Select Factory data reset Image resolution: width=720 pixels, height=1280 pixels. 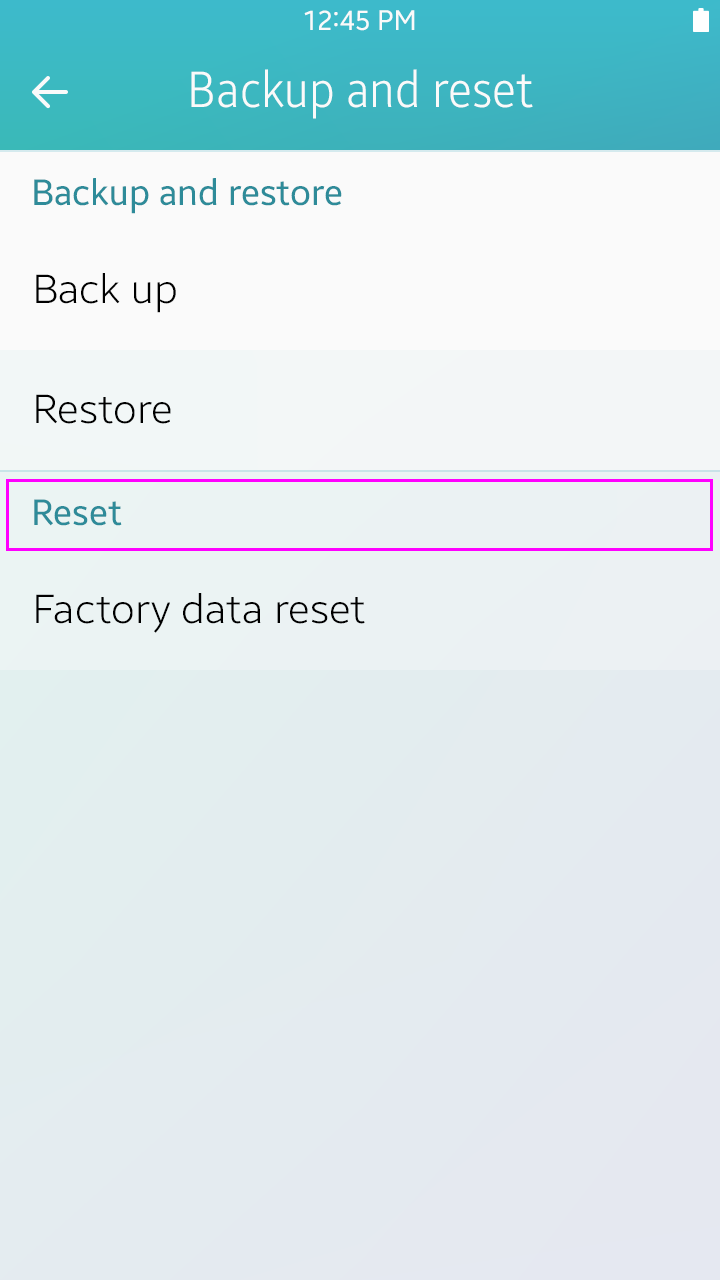360,610
